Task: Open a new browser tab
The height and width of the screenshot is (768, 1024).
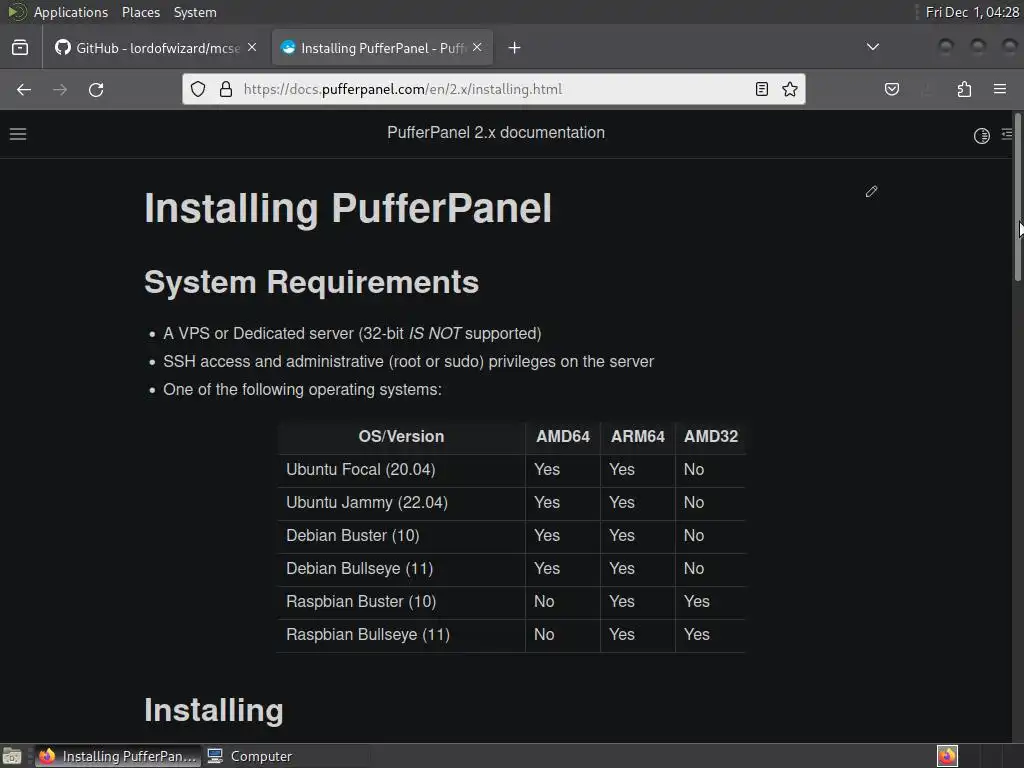Action: pos(515,48)
